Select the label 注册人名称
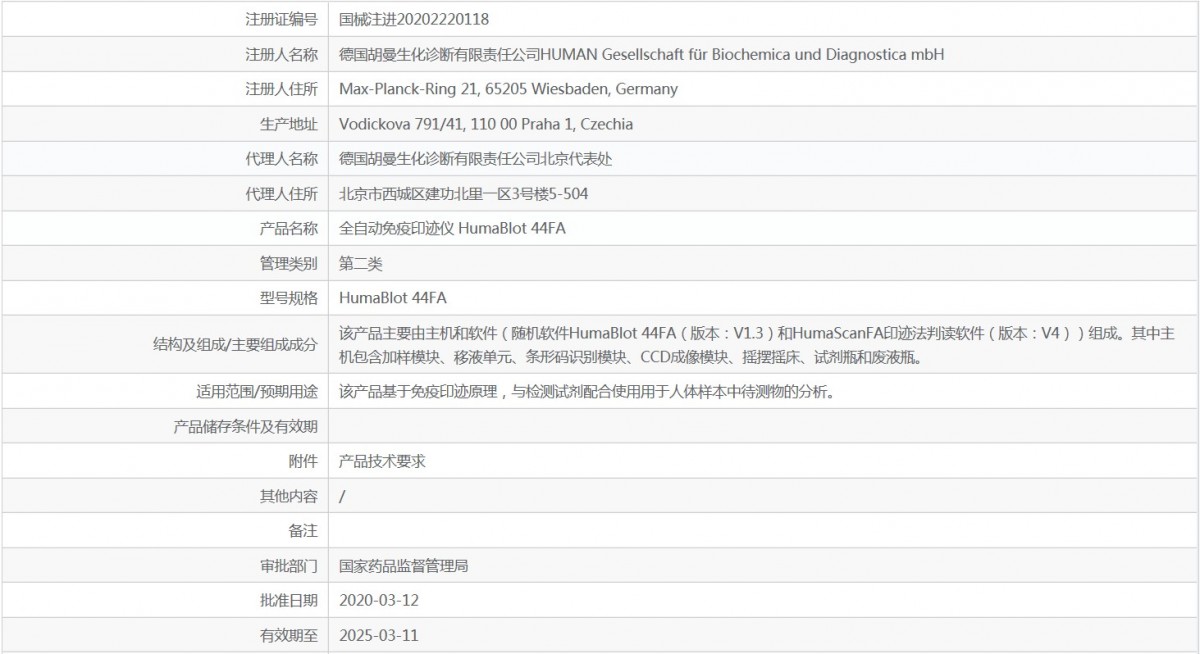The image size is (1200, 654). coord(281,54)
